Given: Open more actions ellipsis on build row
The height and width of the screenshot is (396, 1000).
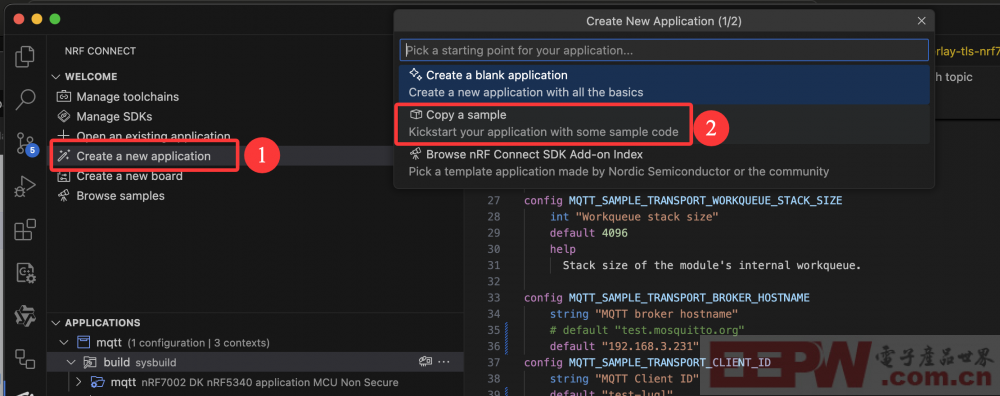Looking at the screenshot, I should (444, 362).
